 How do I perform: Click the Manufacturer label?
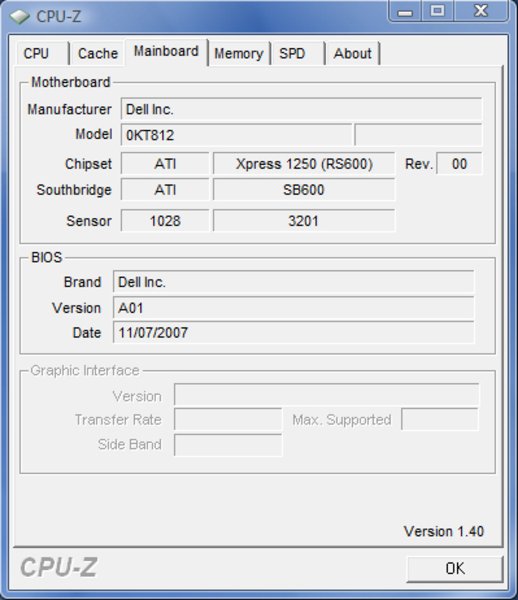tap(70, 109)
